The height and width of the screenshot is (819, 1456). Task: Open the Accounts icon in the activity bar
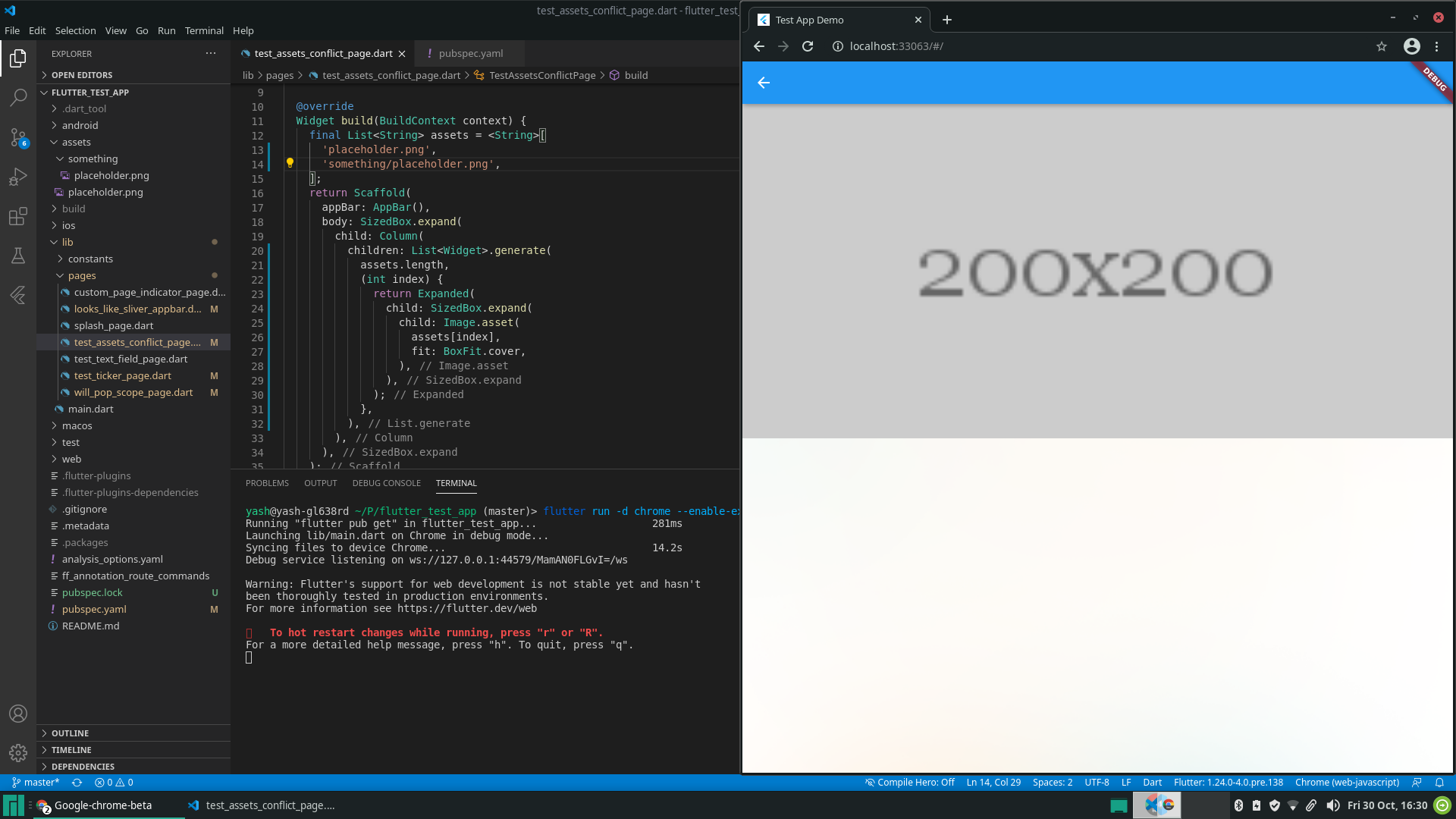(18, 714)
